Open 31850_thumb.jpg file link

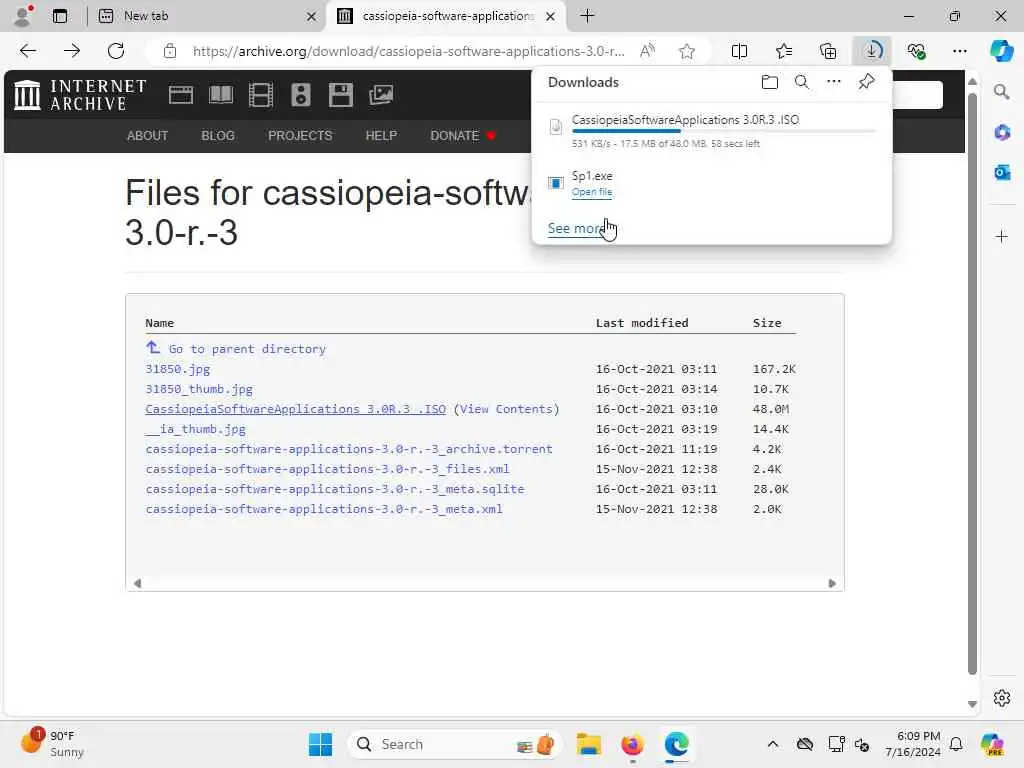pyautogui.click(x=199, y=389)
